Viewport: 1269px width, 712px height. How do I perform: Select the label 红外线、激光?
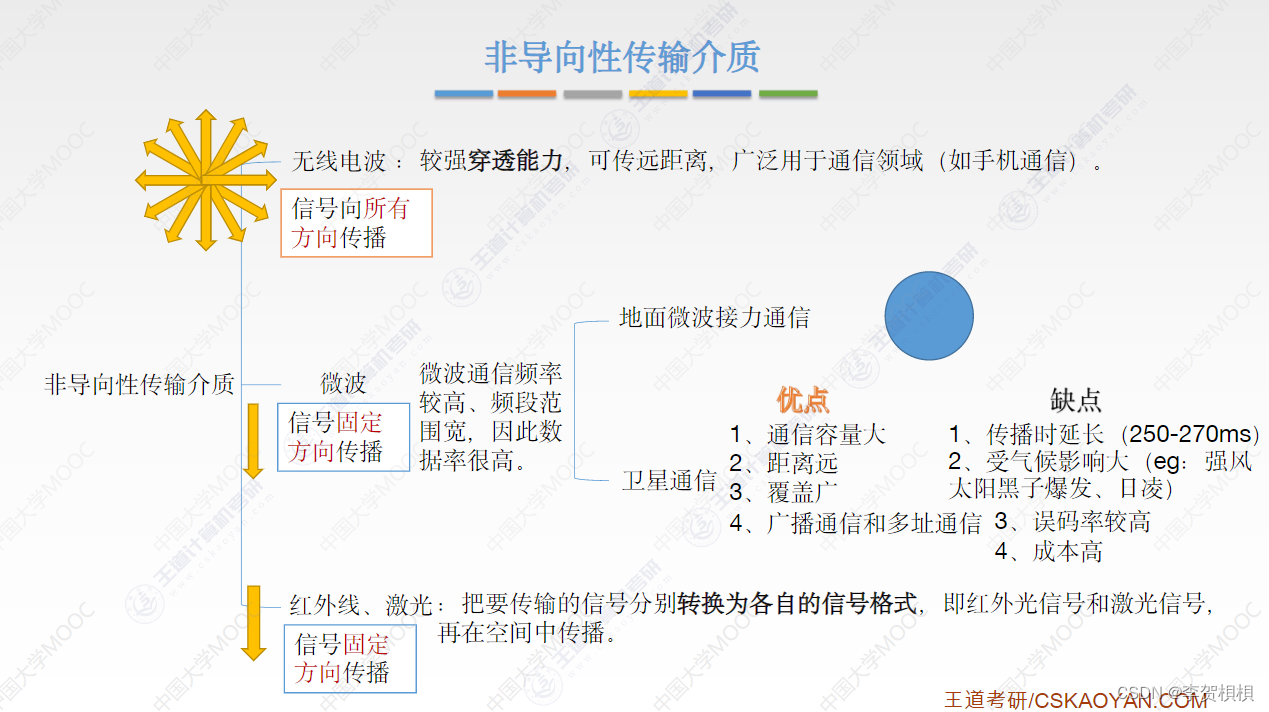coord(362,605)
